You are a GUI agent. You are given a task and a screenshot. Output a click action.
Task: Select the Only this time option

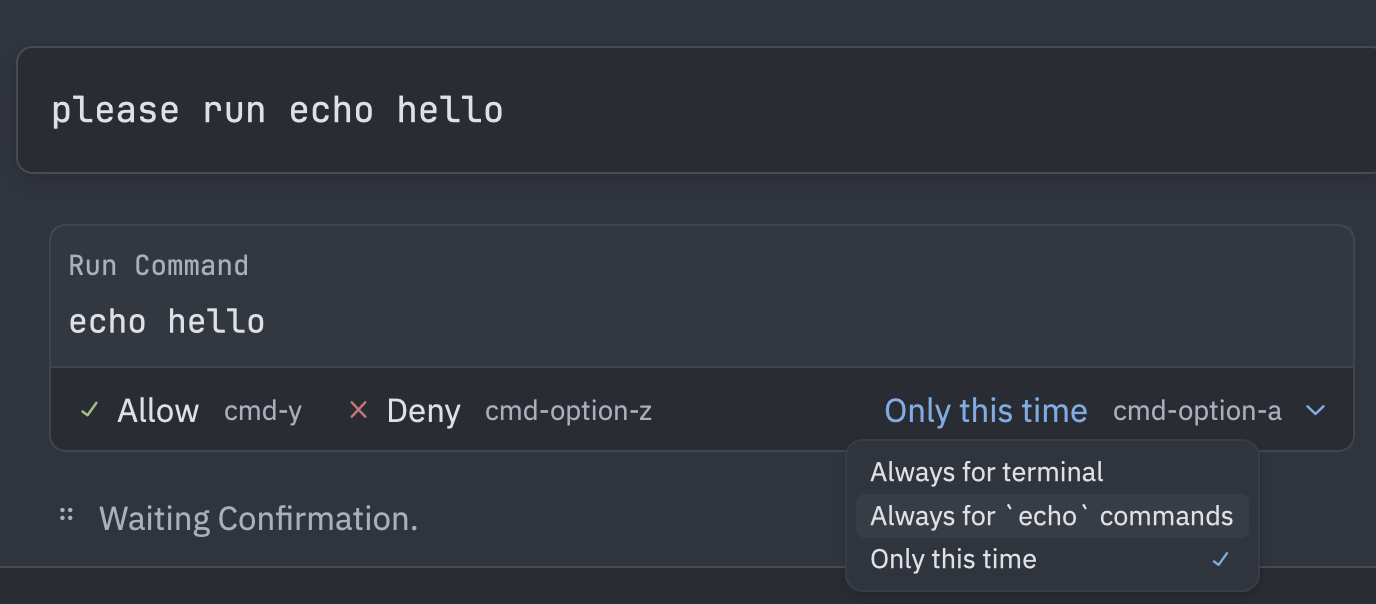coord(952,559)
